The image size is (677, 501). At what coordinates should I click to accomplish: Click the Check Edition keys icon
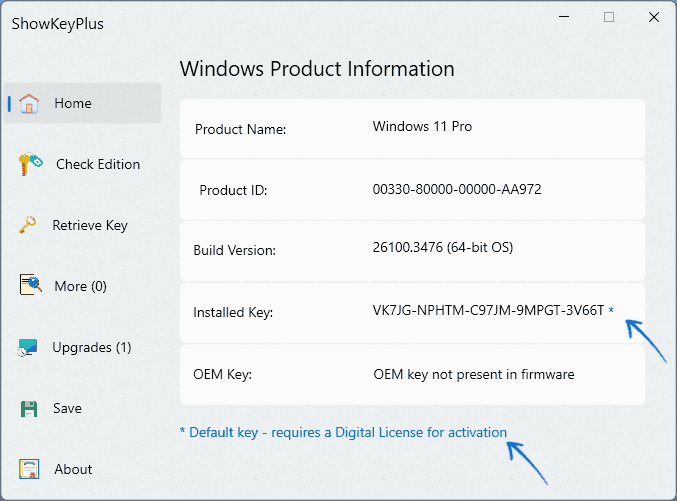(x=29, y=164)
